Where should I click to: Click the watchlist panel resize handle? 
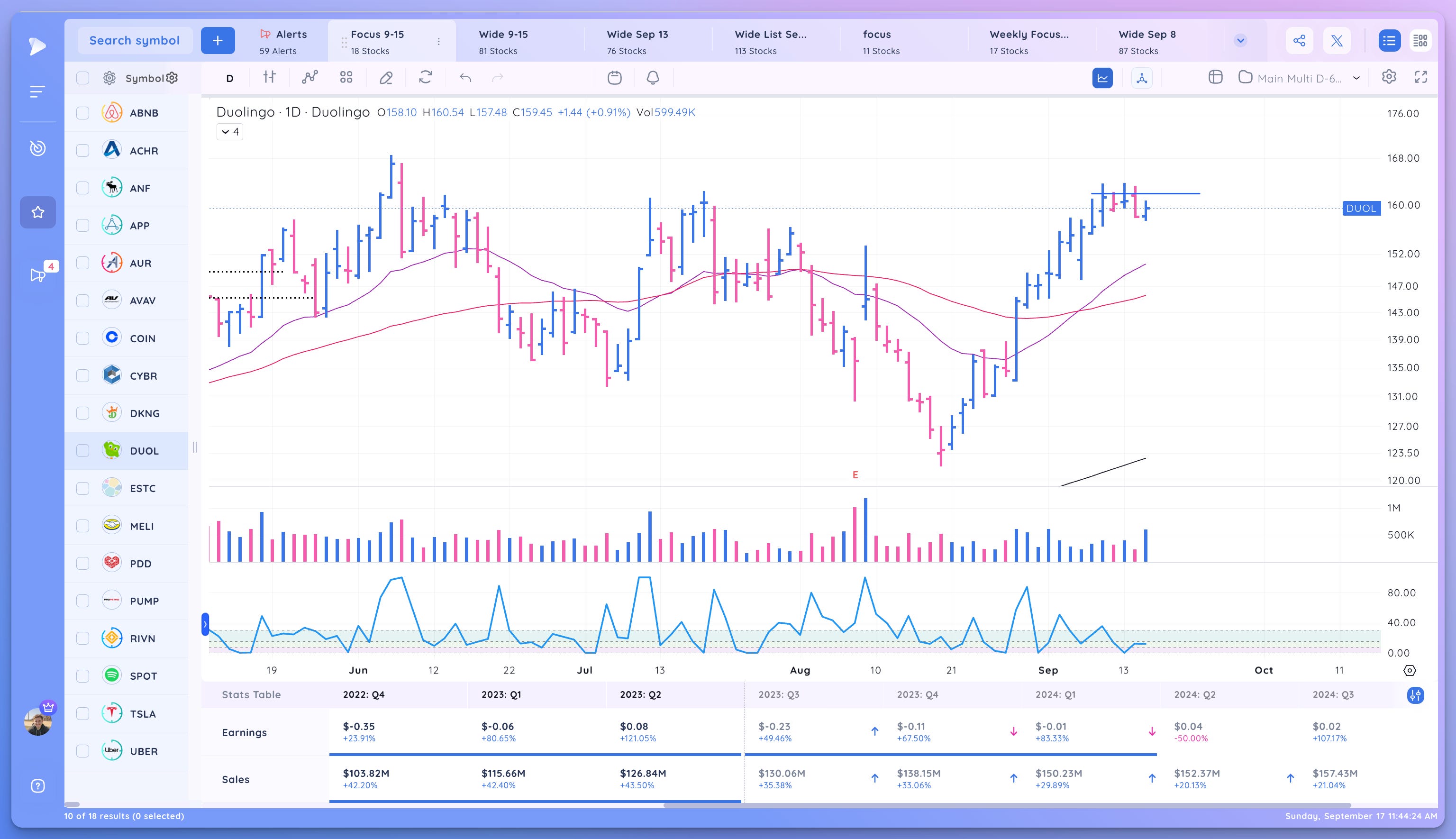click(x=195, y=447)
